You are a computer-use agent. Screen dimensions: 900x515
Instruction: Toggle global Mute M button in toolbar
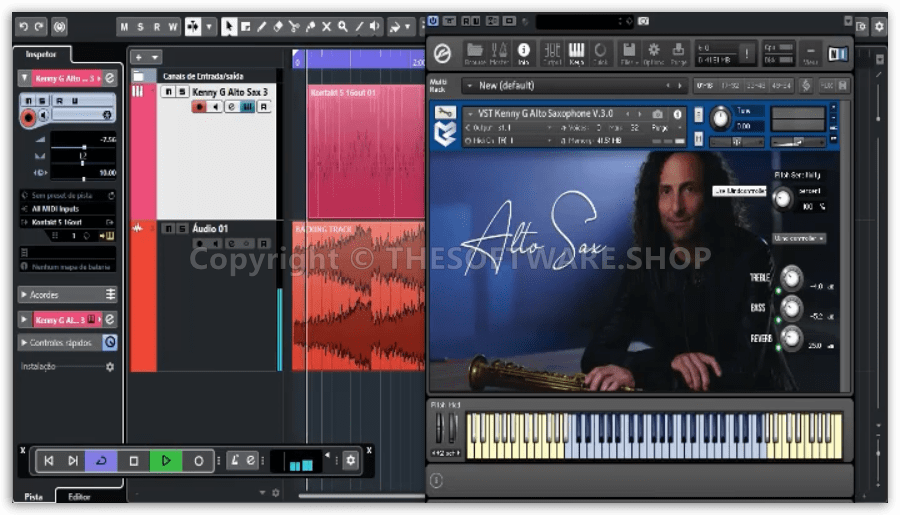[x=124, y=26]
